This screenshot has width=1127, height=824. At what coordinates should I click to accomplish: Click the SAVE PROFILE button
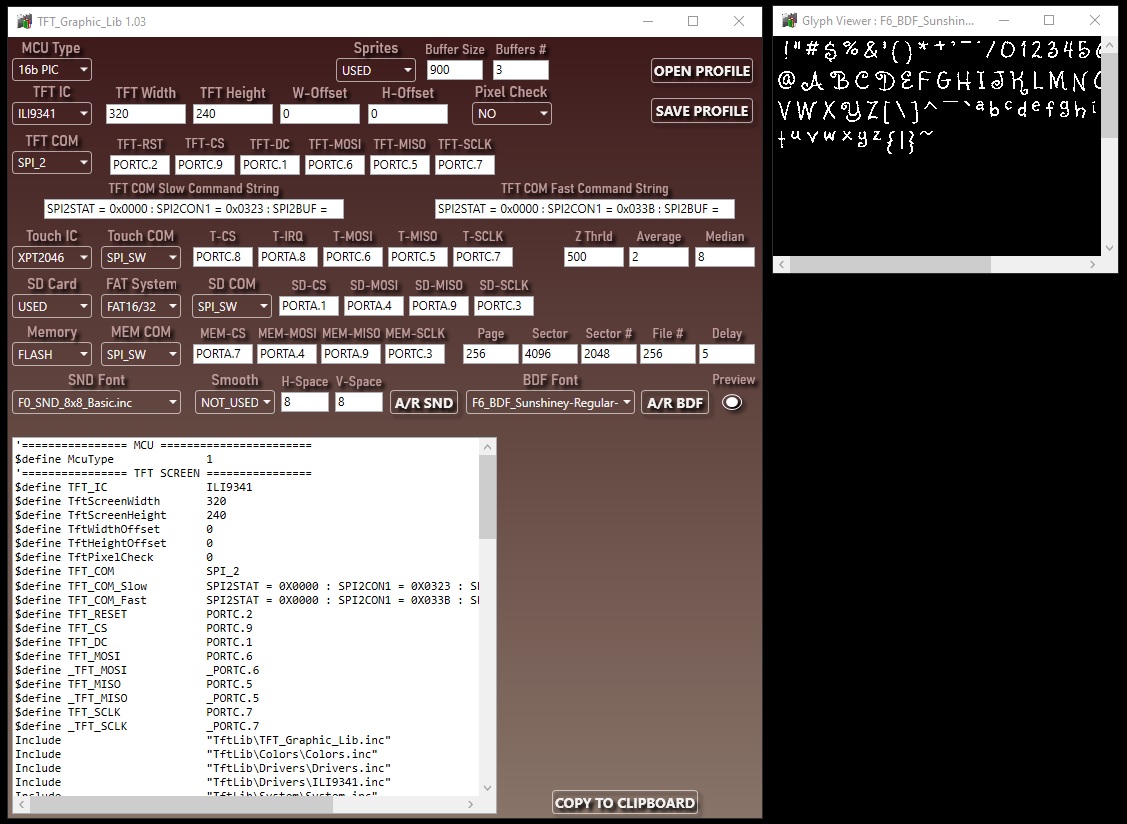pos(701,111)
